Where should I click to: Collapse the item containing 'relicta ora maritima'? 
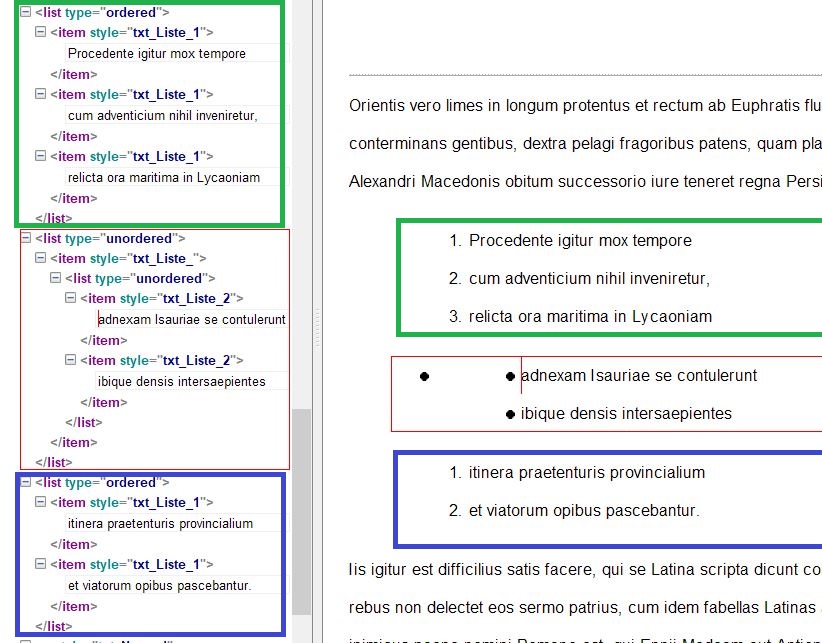40,156
